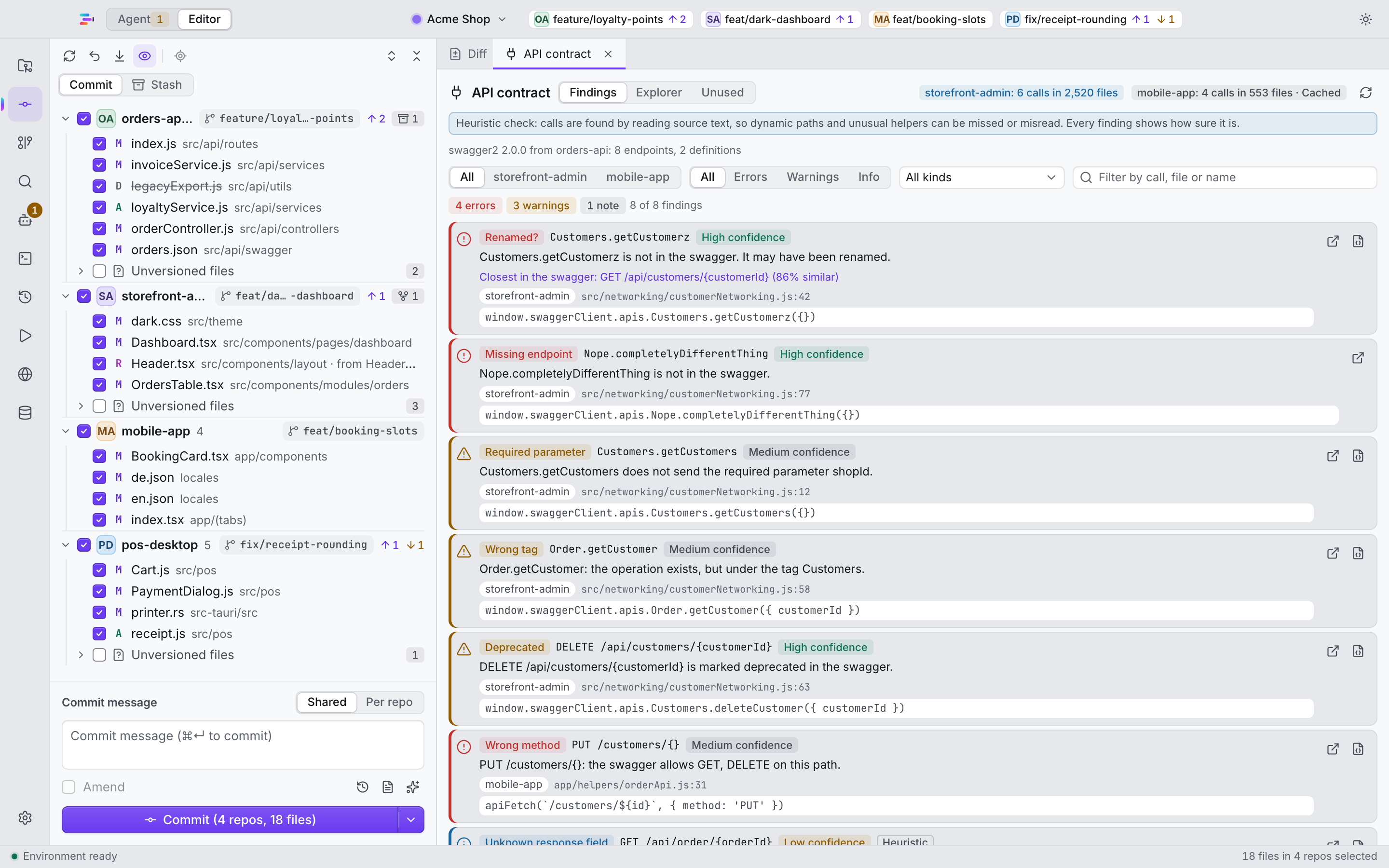Image resolution: width=1389 pixels, height=868 pixels.
Task: Open the terminal icon in left sidebar
Action: click(25, 258)
